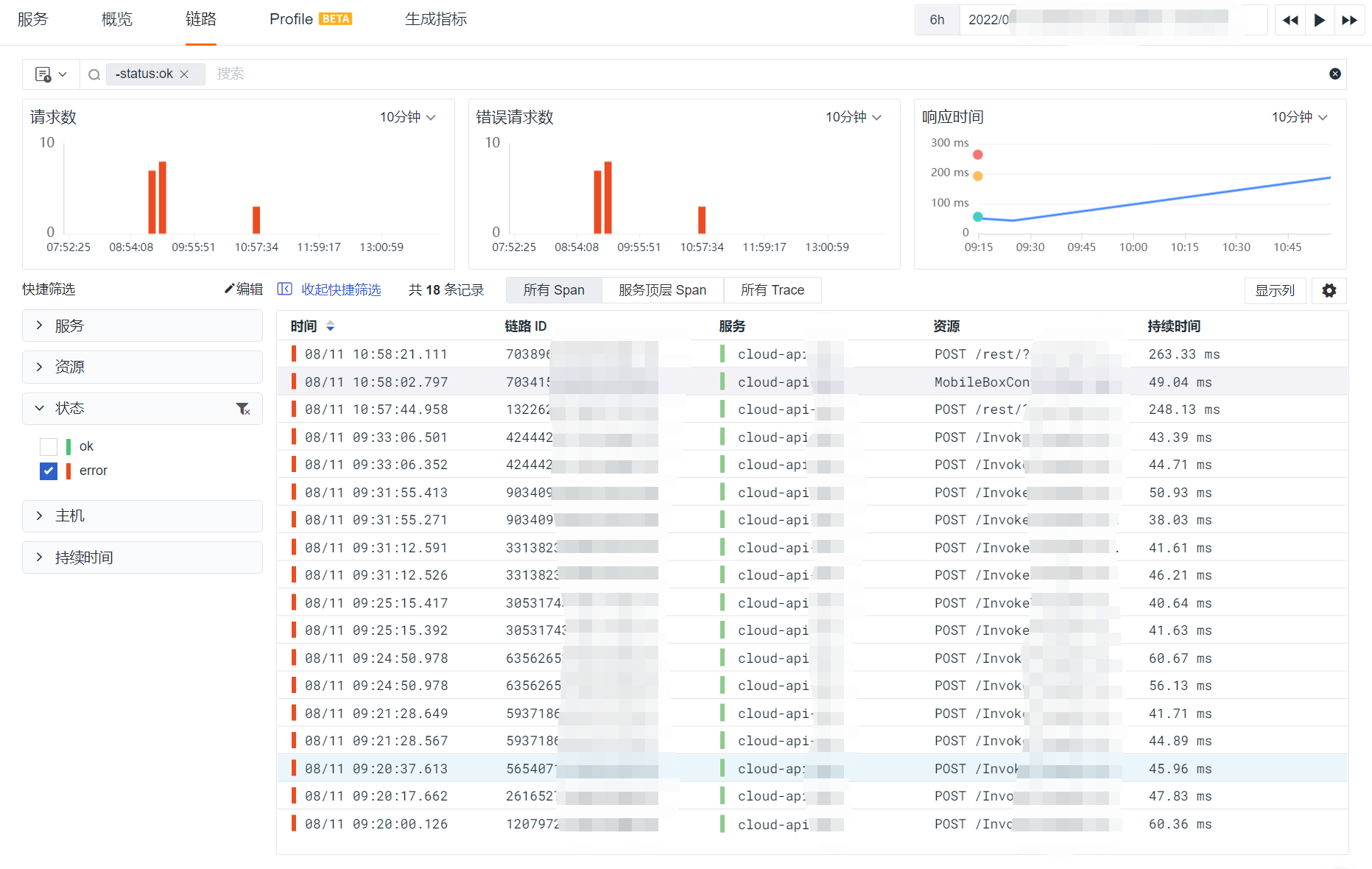The image size is (1372, 869).
Task: Click the 6h time range selector
Action: [x=937, y=20]
